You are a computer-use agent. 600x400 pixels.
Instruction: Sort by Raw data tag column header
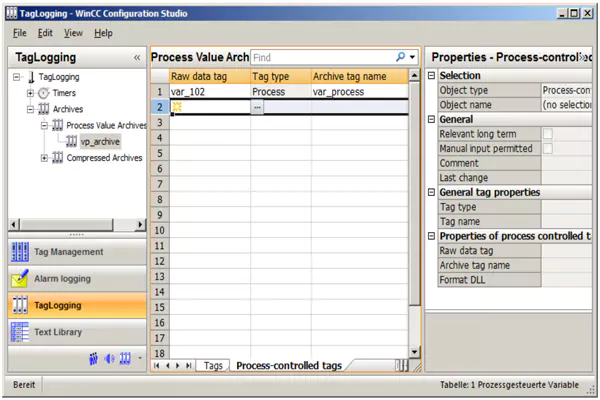click(210, 76)
